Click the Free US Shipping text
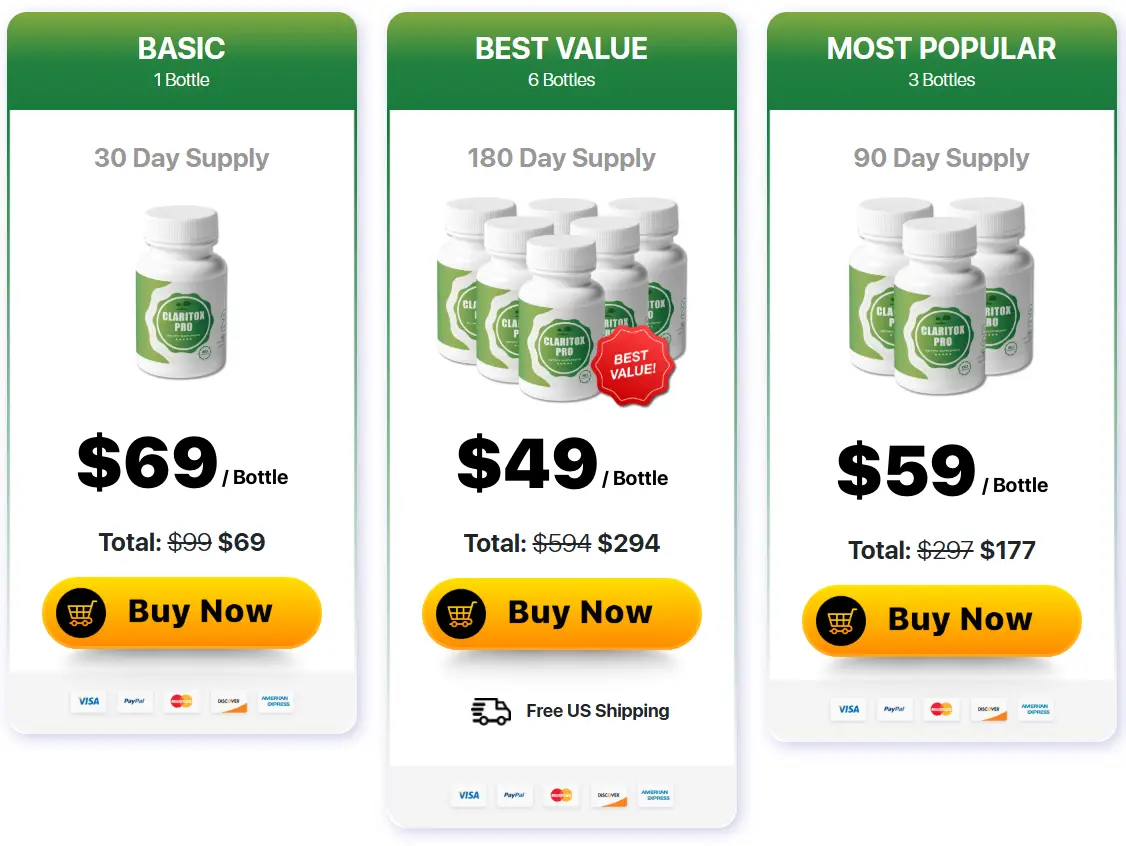Screen dimensions: 1126x846 [x=598, y=711]
